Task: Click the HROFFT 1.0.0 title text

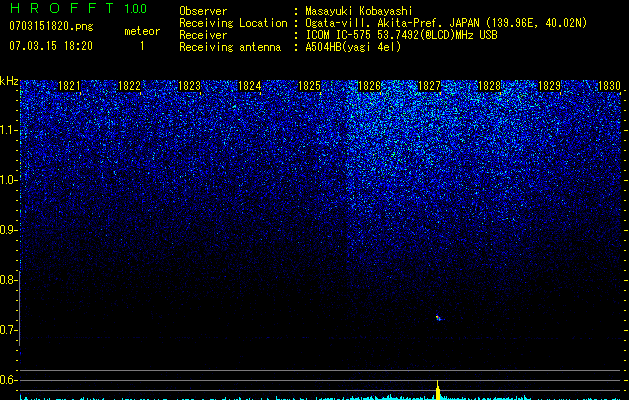Action: click(79, 8)
